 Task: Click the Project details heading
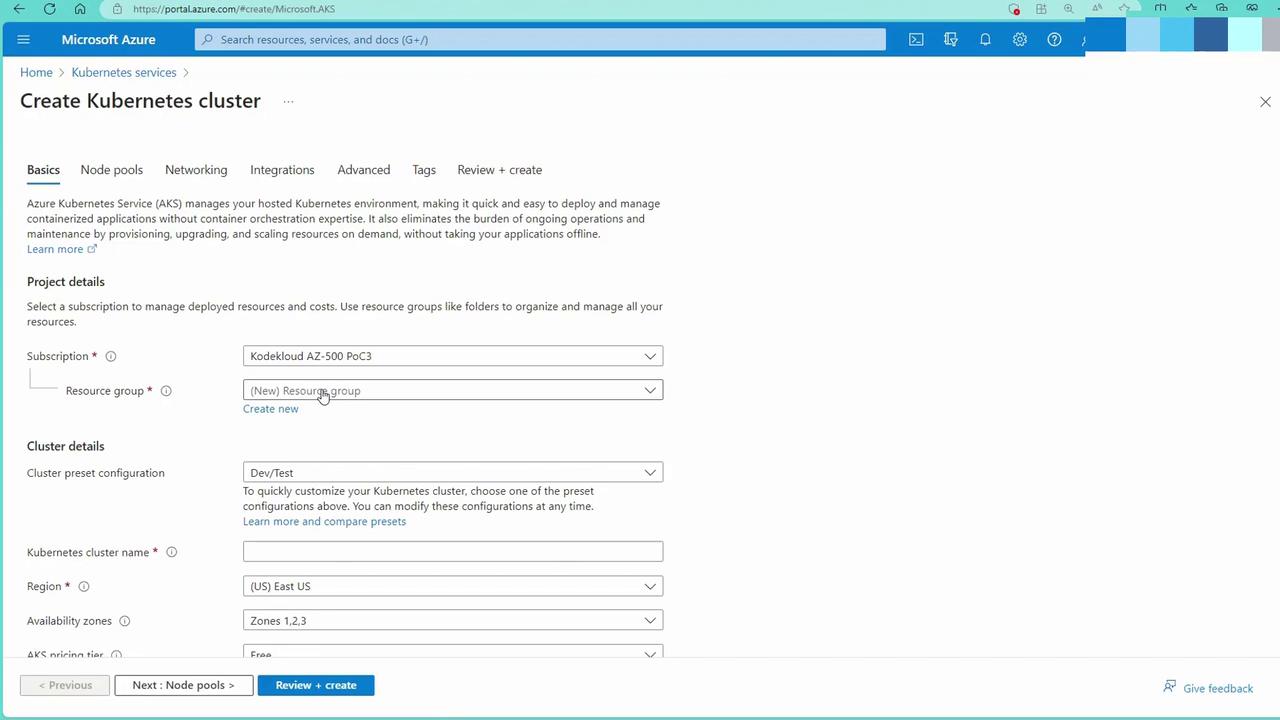[x=66, y=282]
